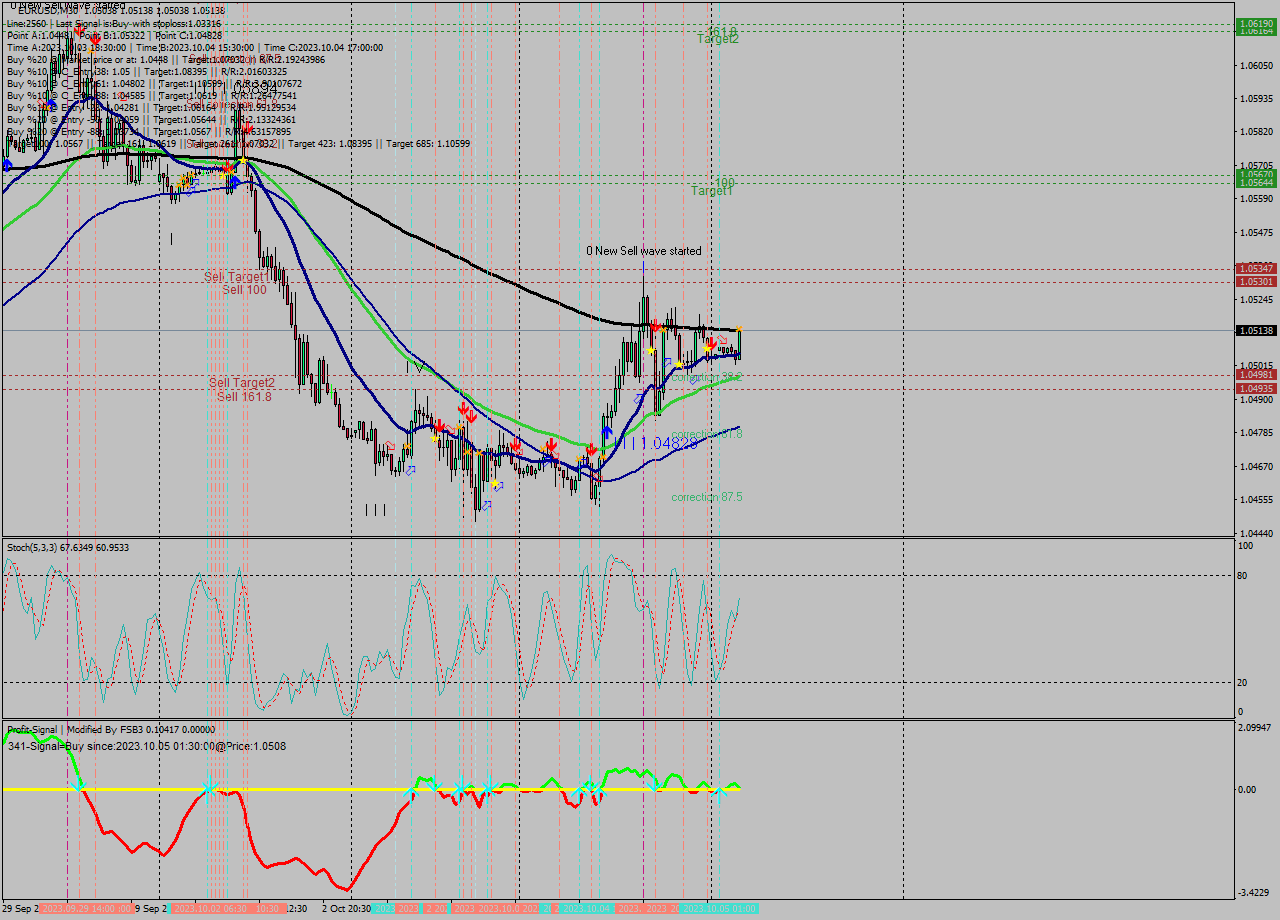1280x920 pixels.
Task: Click the blue buy arrow near the 1.0482 swing low
Action: (605, 430)
